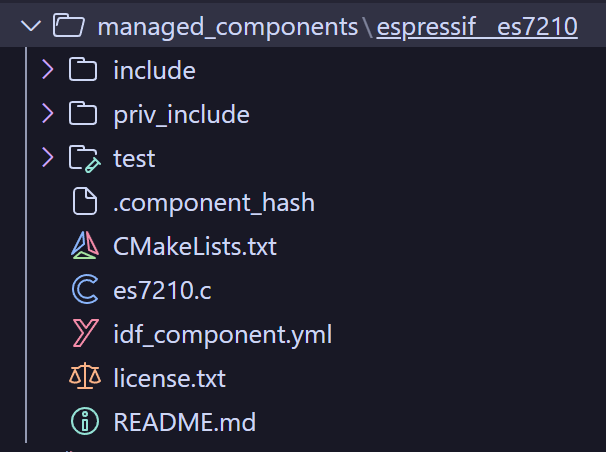
Task: Select the license.txt file
Action: [169, 378]
